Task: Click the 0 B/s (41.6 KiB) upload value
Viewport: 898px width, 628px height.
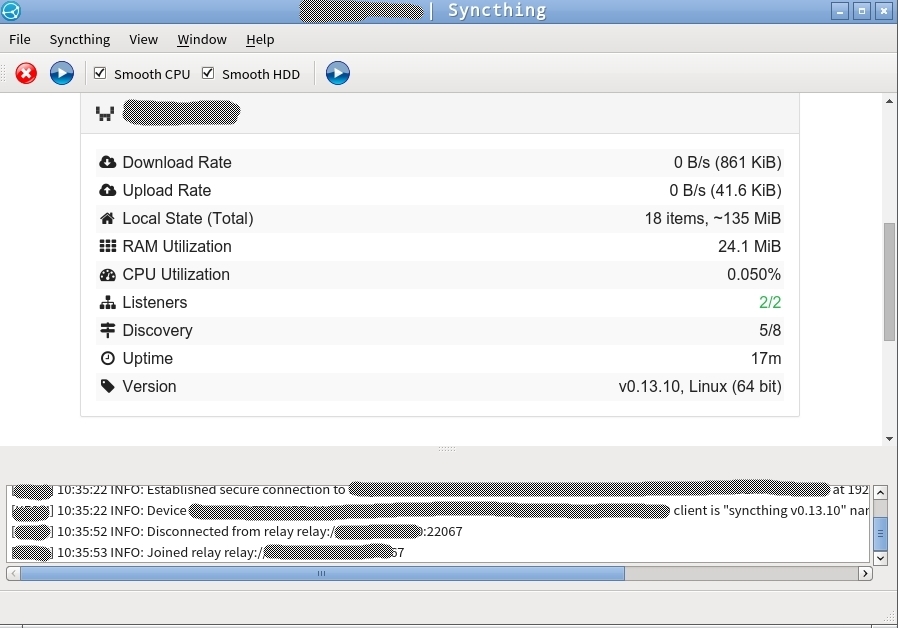Action: point(725,190)
